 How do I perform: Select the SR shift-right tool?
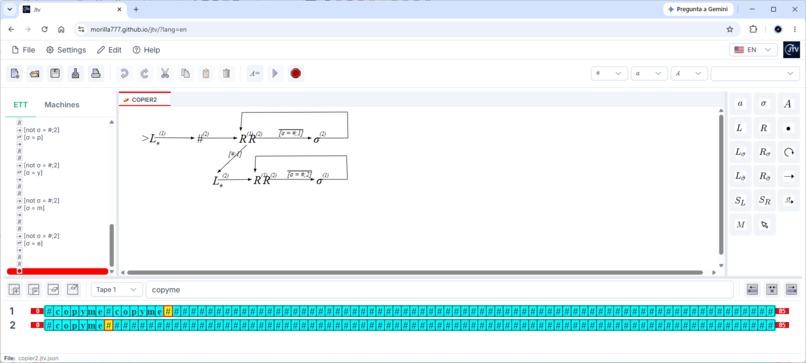click(764, 201)
